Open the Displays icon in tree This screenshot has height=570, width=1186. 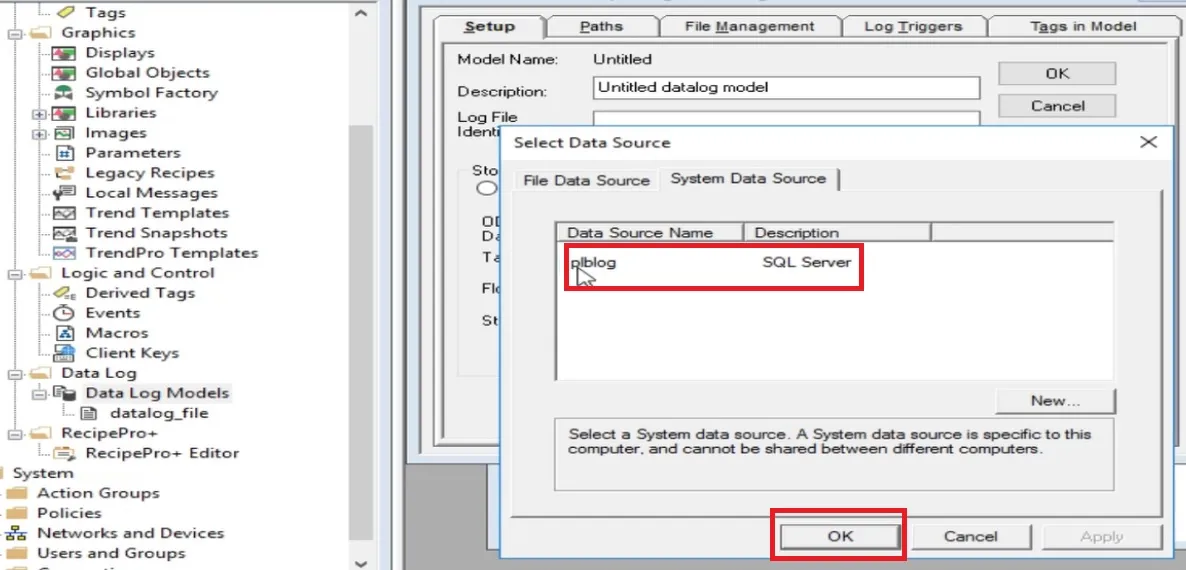click(x=65, y=53)
